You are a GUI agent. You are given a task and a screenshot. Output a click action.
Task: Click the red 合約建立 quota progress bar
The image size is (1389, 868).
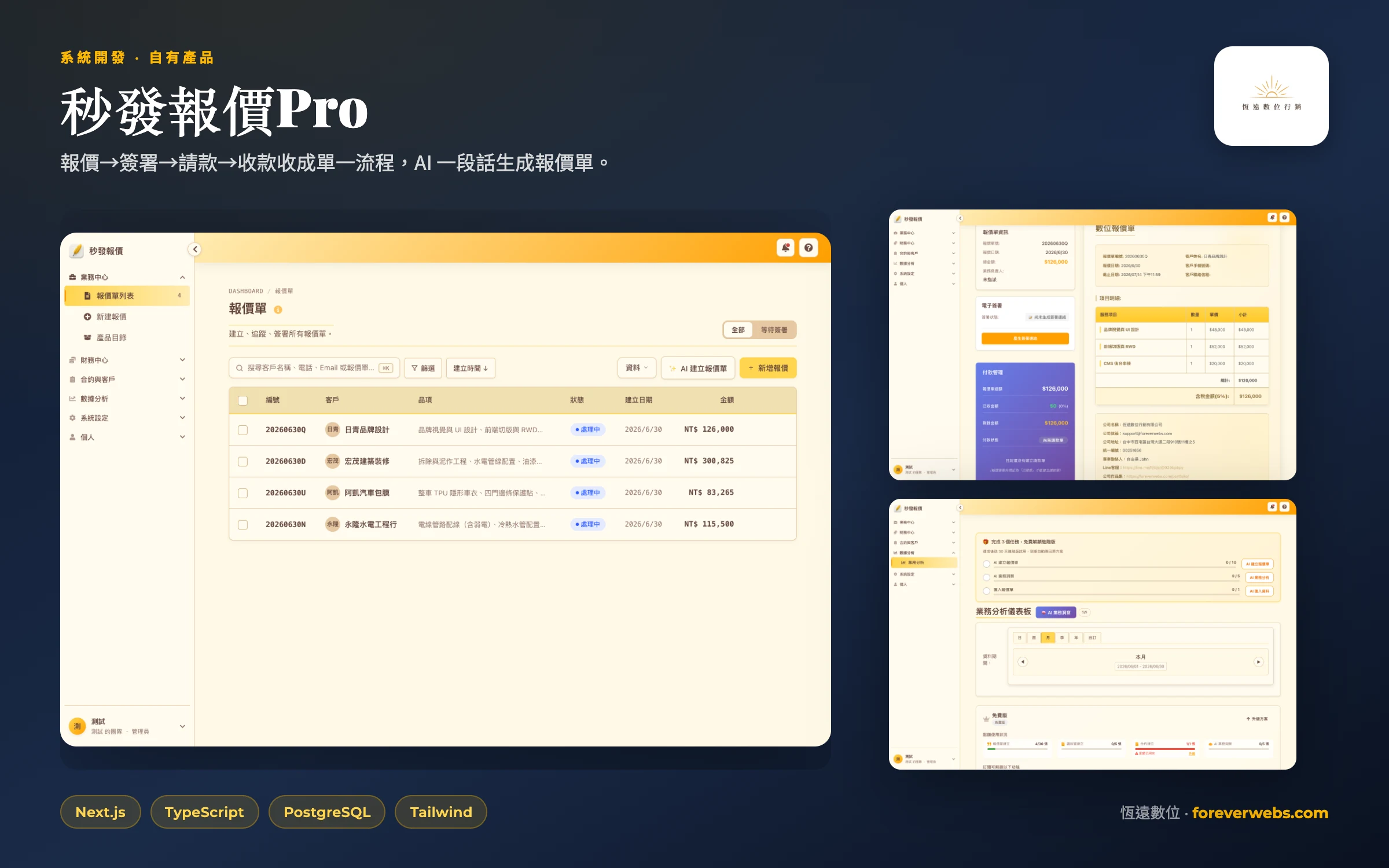pos(1165,749)
